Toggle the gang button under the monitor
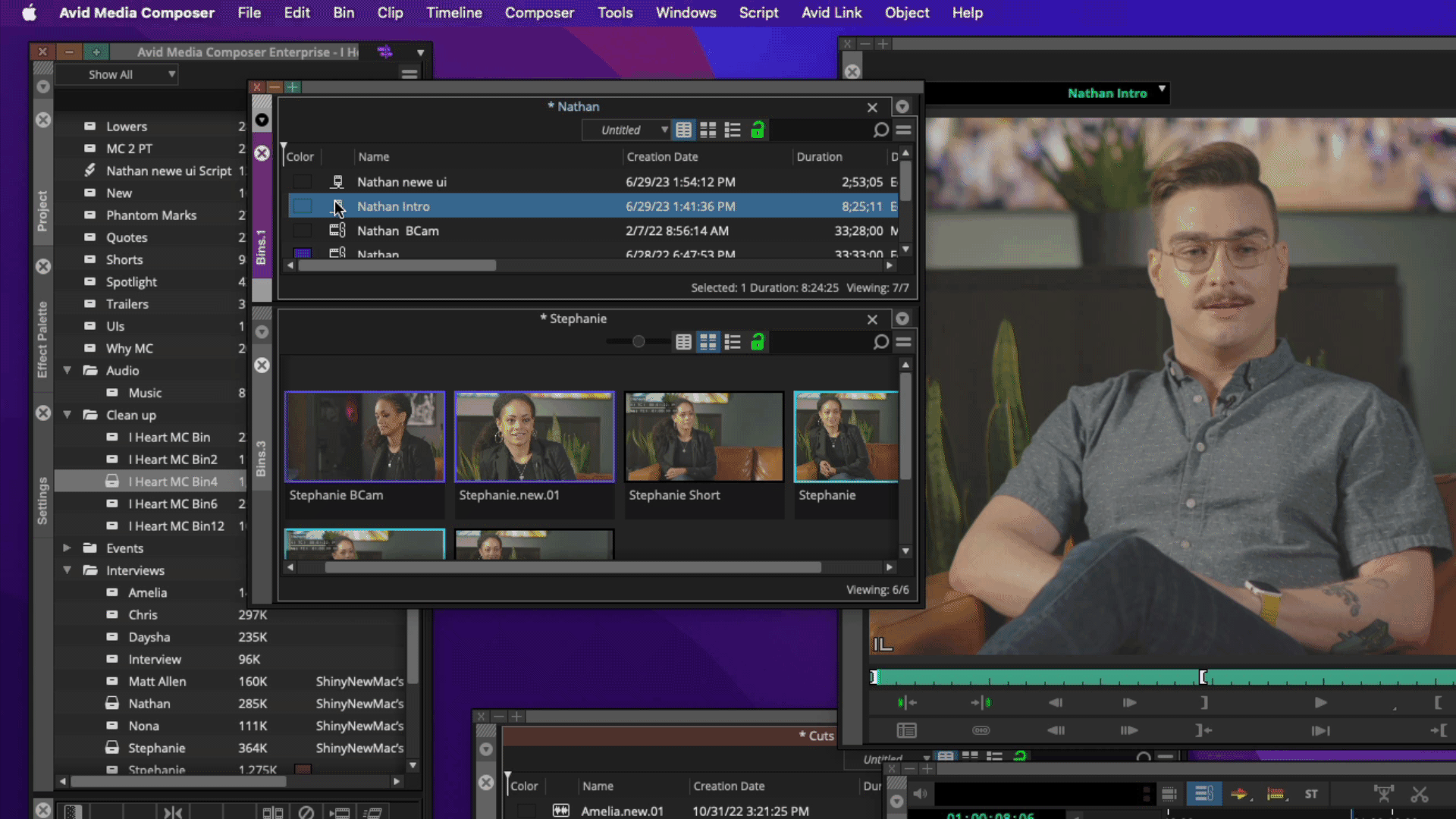 [981, 730]
